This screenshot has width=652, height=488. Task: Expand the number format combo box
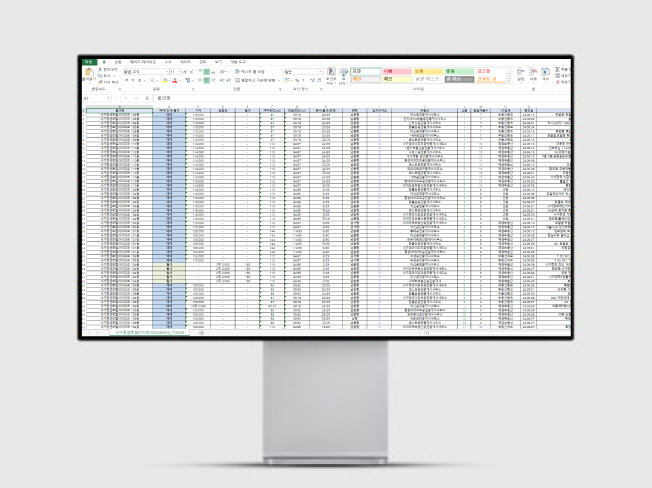(321, 72)
